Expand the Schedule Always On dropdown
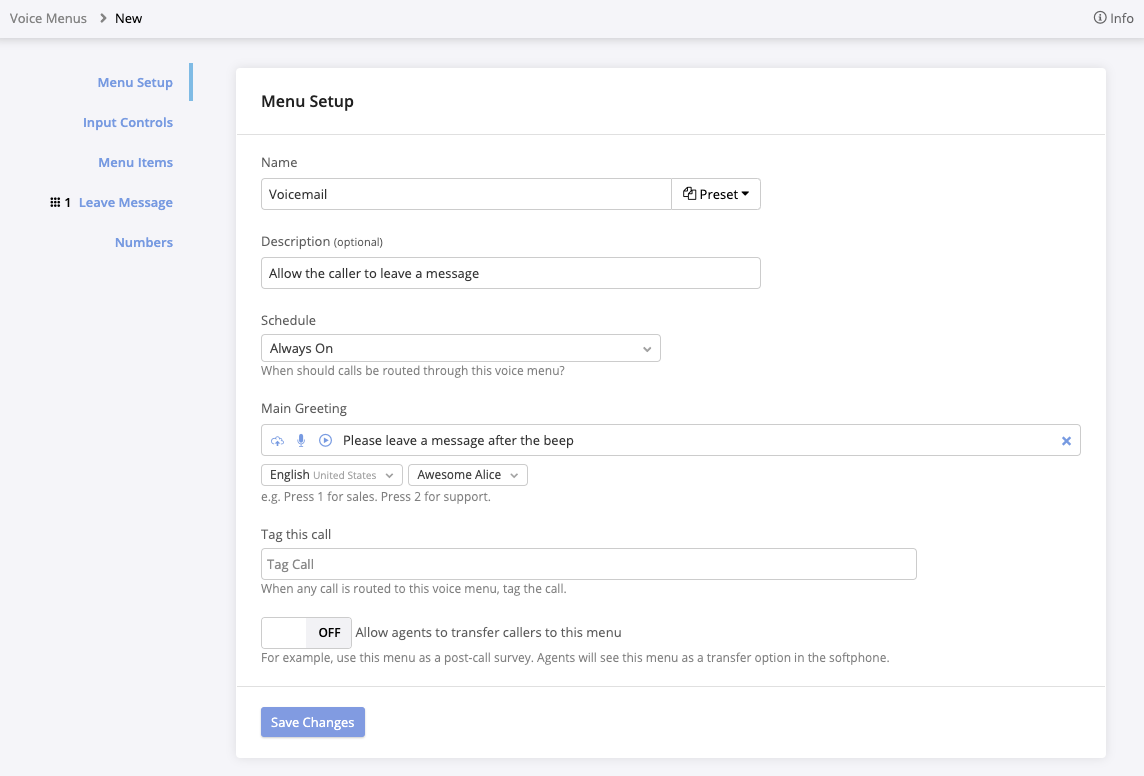 coord(460,349)
